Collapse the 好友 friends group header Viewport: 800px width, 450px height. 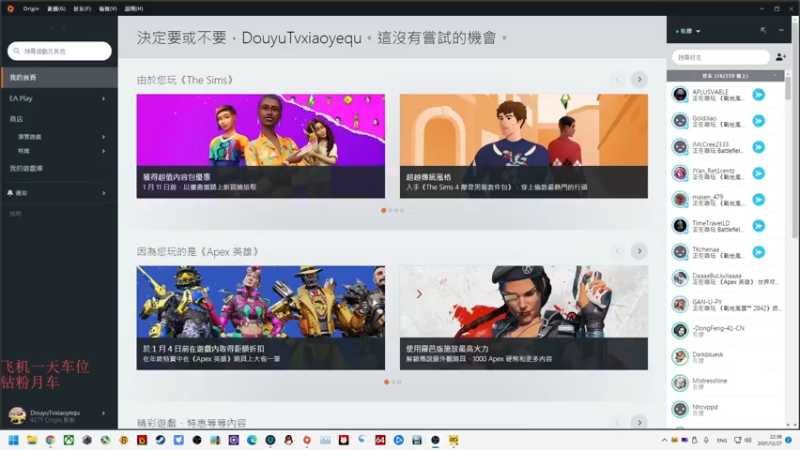point(726,76)
